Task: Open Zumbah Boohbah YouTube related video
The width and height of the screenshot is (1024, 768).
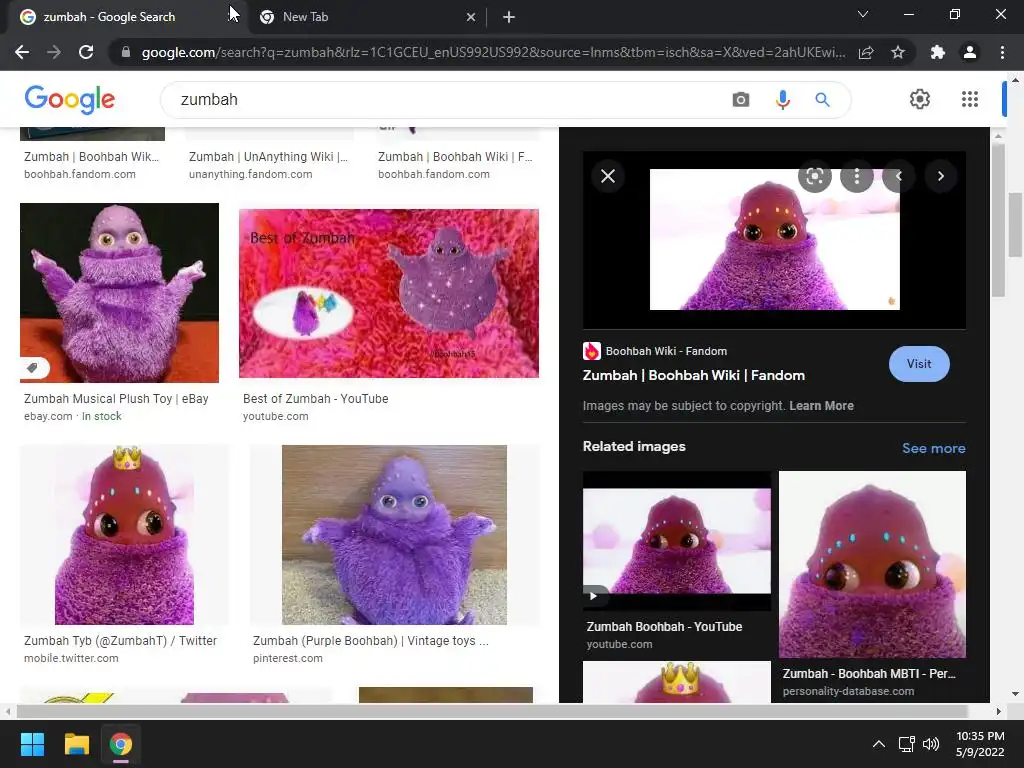Action: [677, 541]
